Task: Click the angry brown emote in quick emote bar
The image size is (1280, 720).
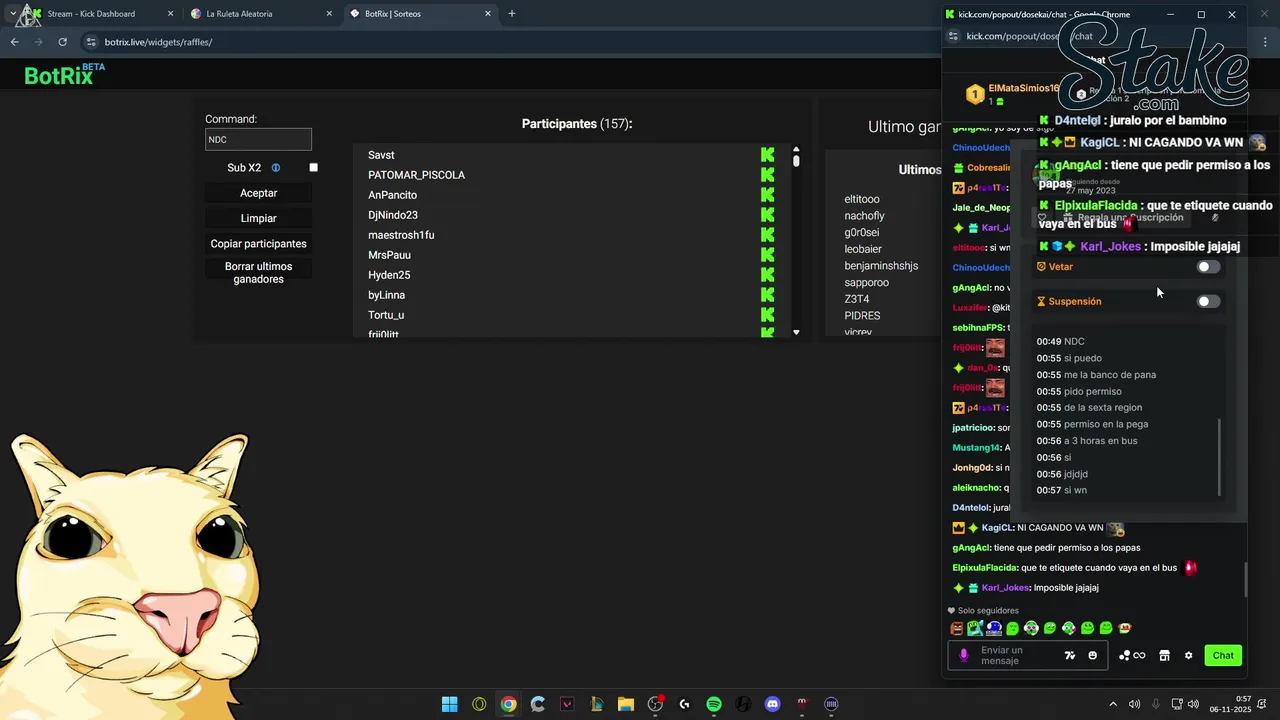Action: point(957,628)
